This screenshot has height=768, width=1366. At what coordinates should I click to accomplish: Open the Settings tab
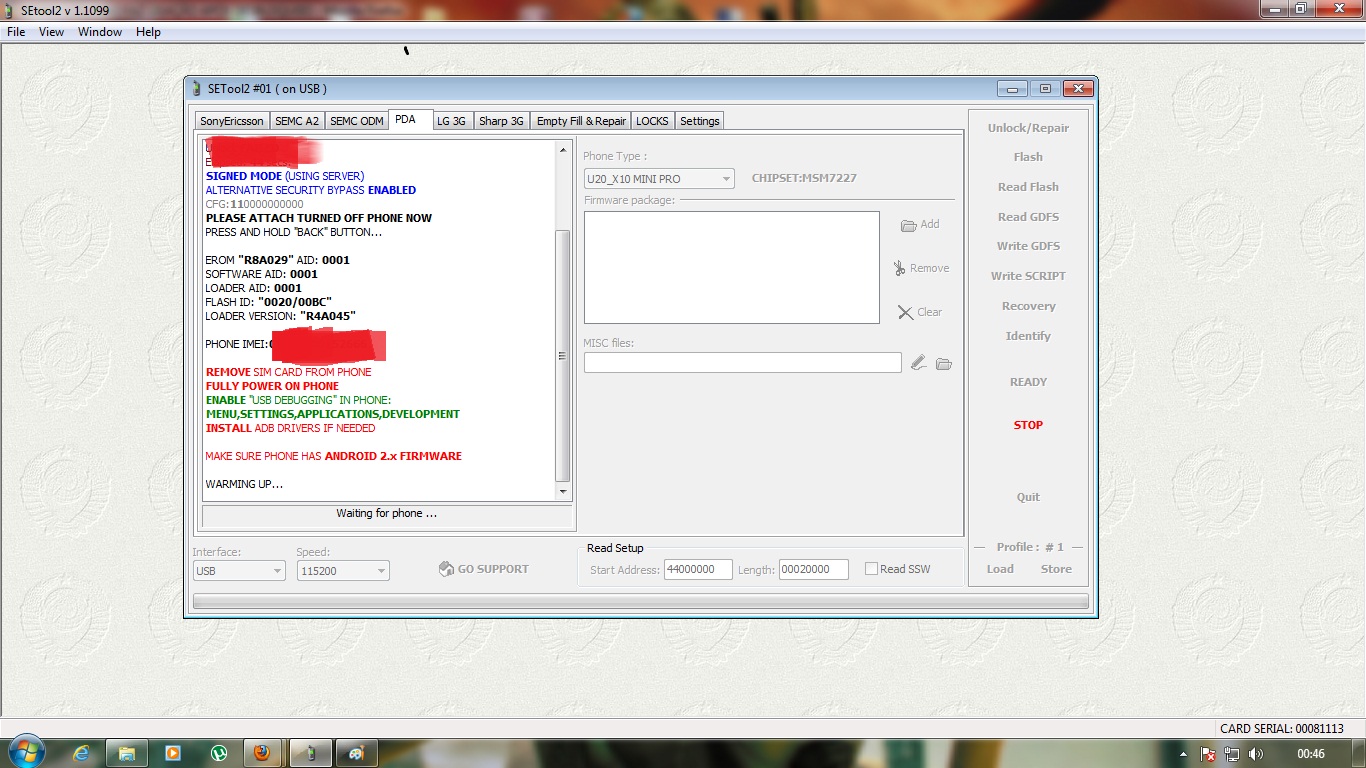click(699, 121)
